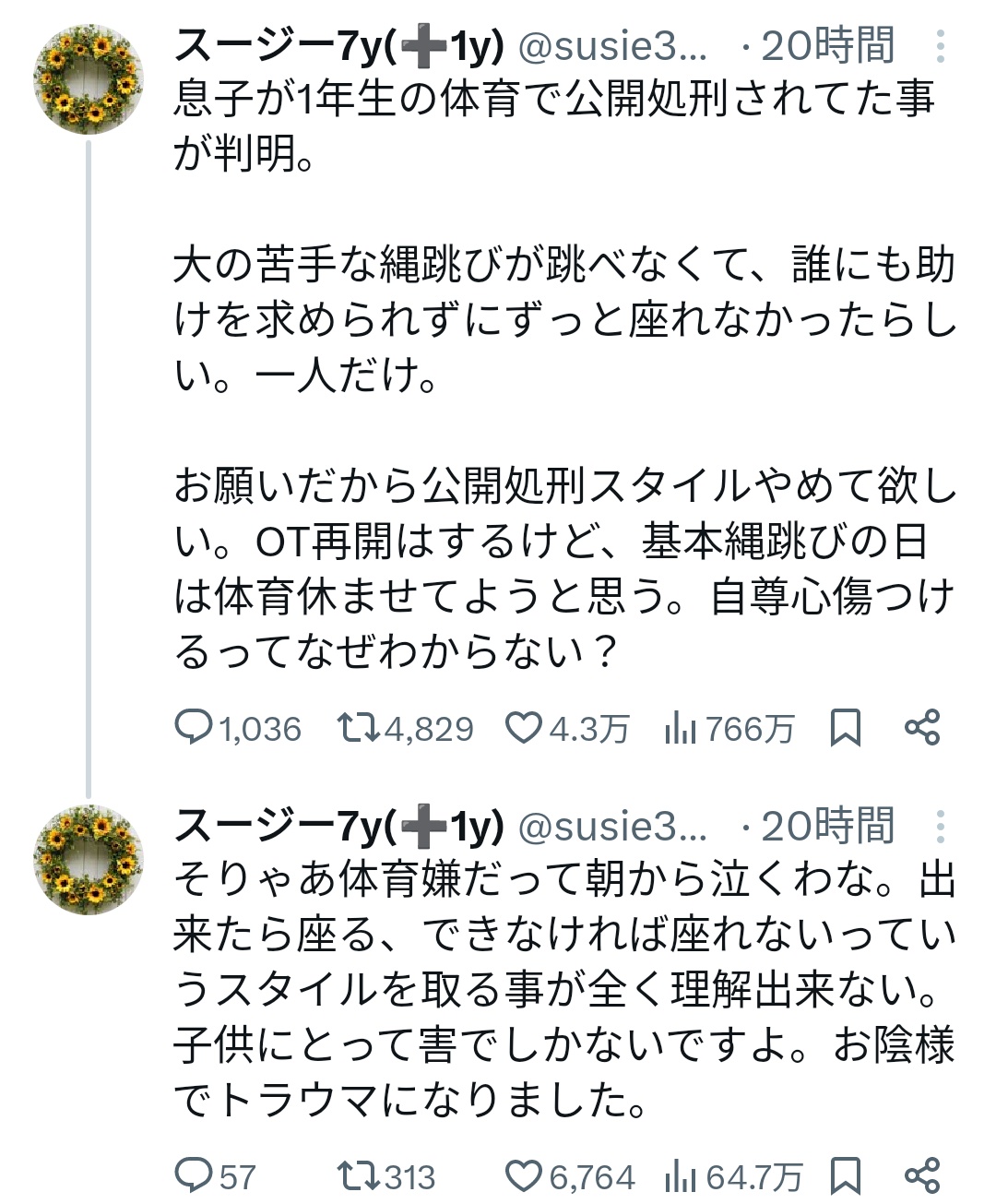Bookmark the first tweet
This screenshot has width=996, height=1204.
click(846, 729)
